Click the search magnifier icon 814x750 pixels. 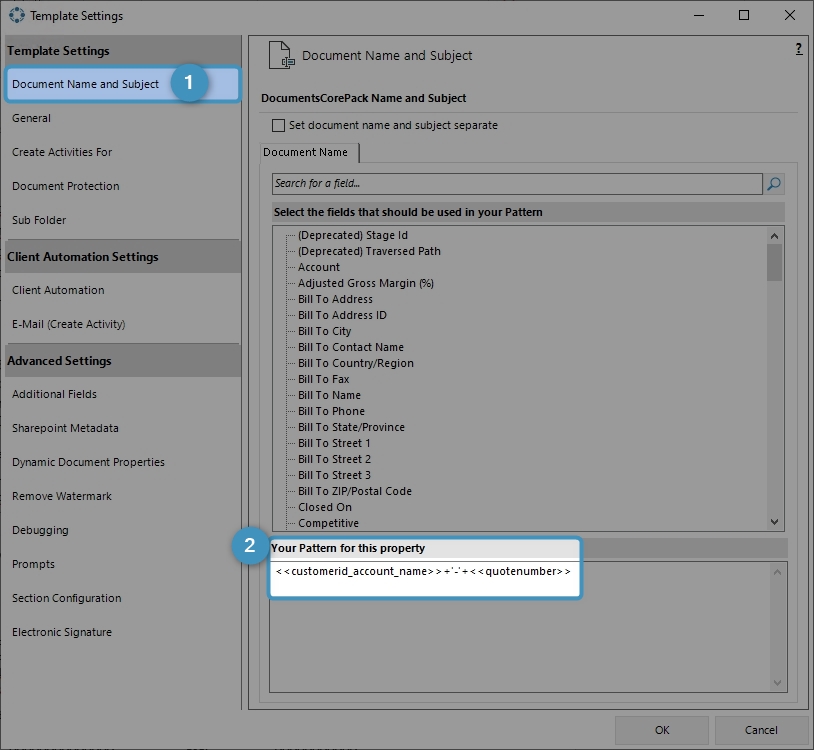tap(774, 184)
